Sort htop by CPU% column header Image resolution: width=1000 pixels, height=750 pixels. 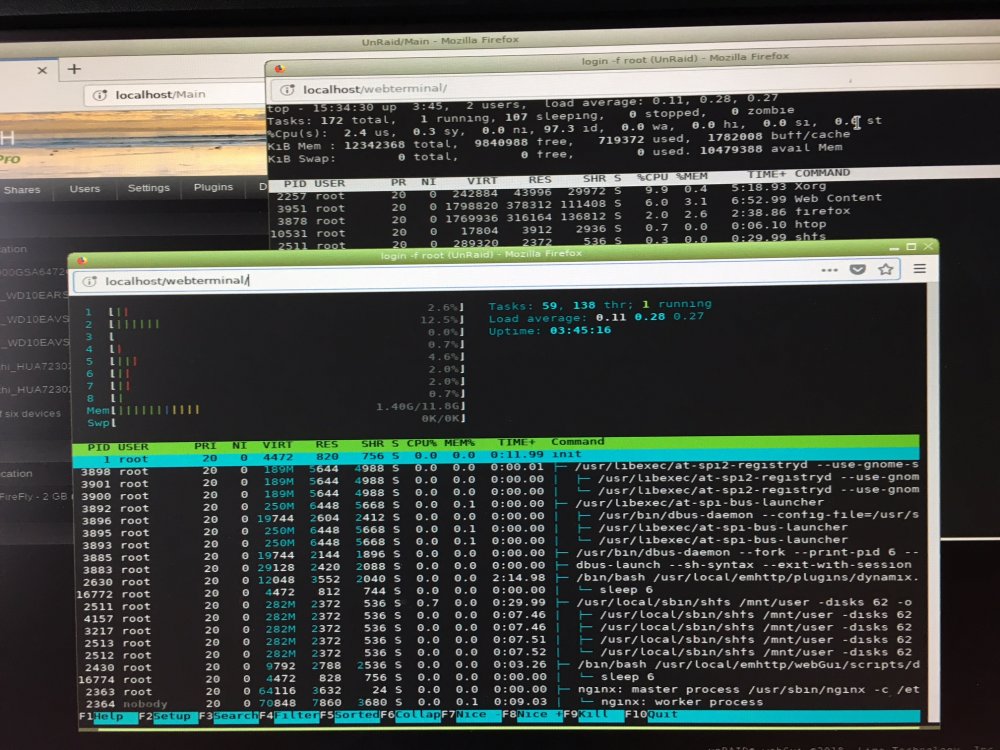(422, 443)
